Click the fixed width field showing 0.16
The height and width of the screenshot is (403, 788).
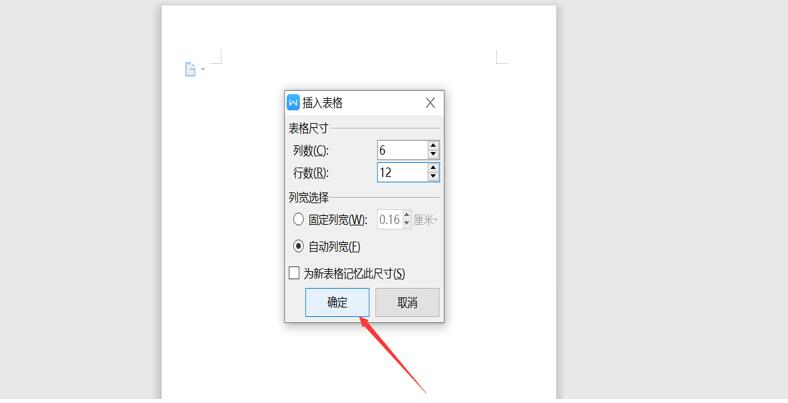click(390, 220)
